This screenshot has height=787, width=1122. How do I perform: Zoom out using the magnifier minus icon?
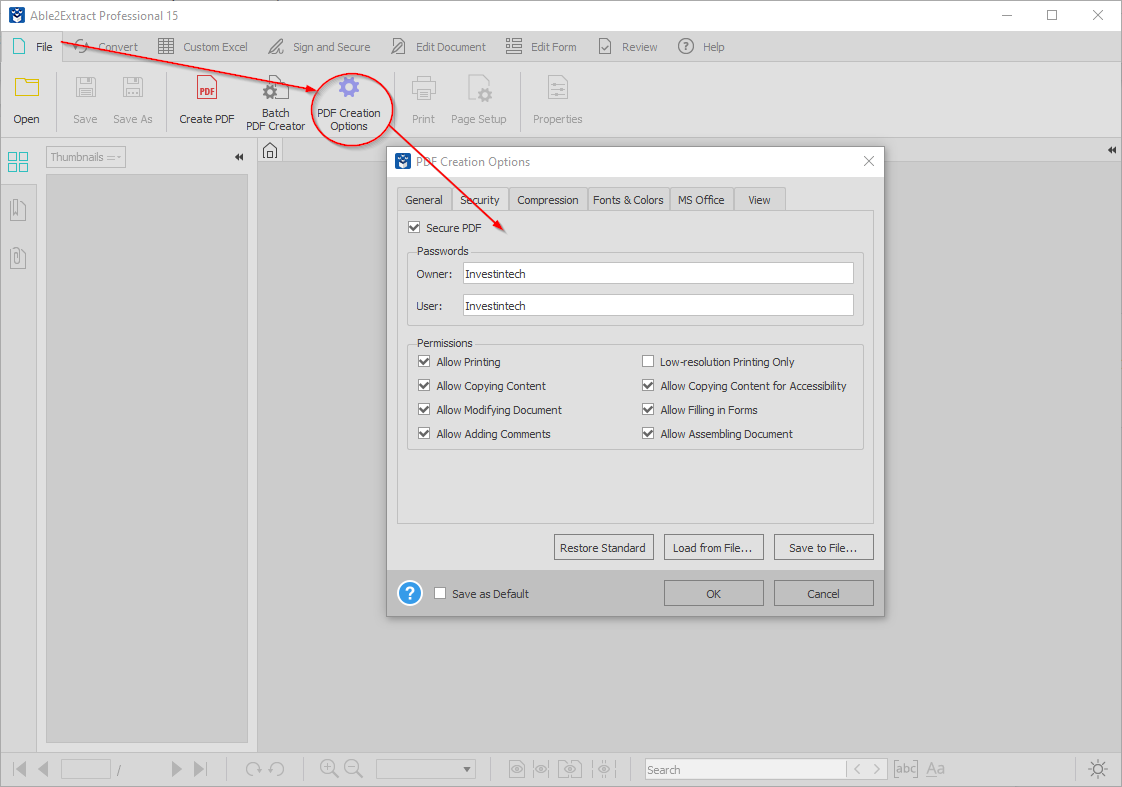(x=353, y=768)
